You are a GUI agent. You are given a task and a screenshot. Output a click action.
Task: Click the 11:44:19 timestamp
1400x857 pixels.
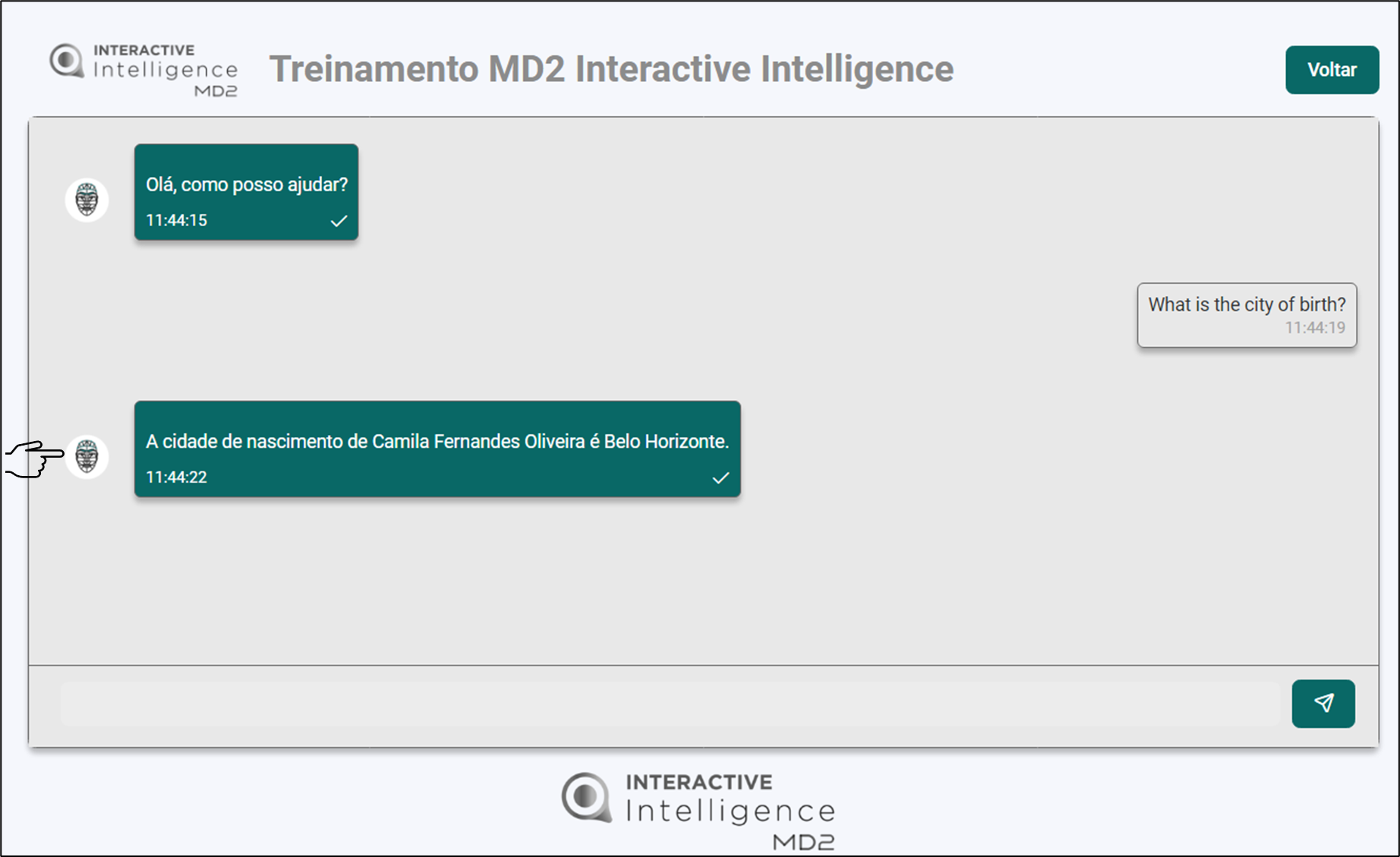pyautogui.click(x=1315, y=328)
